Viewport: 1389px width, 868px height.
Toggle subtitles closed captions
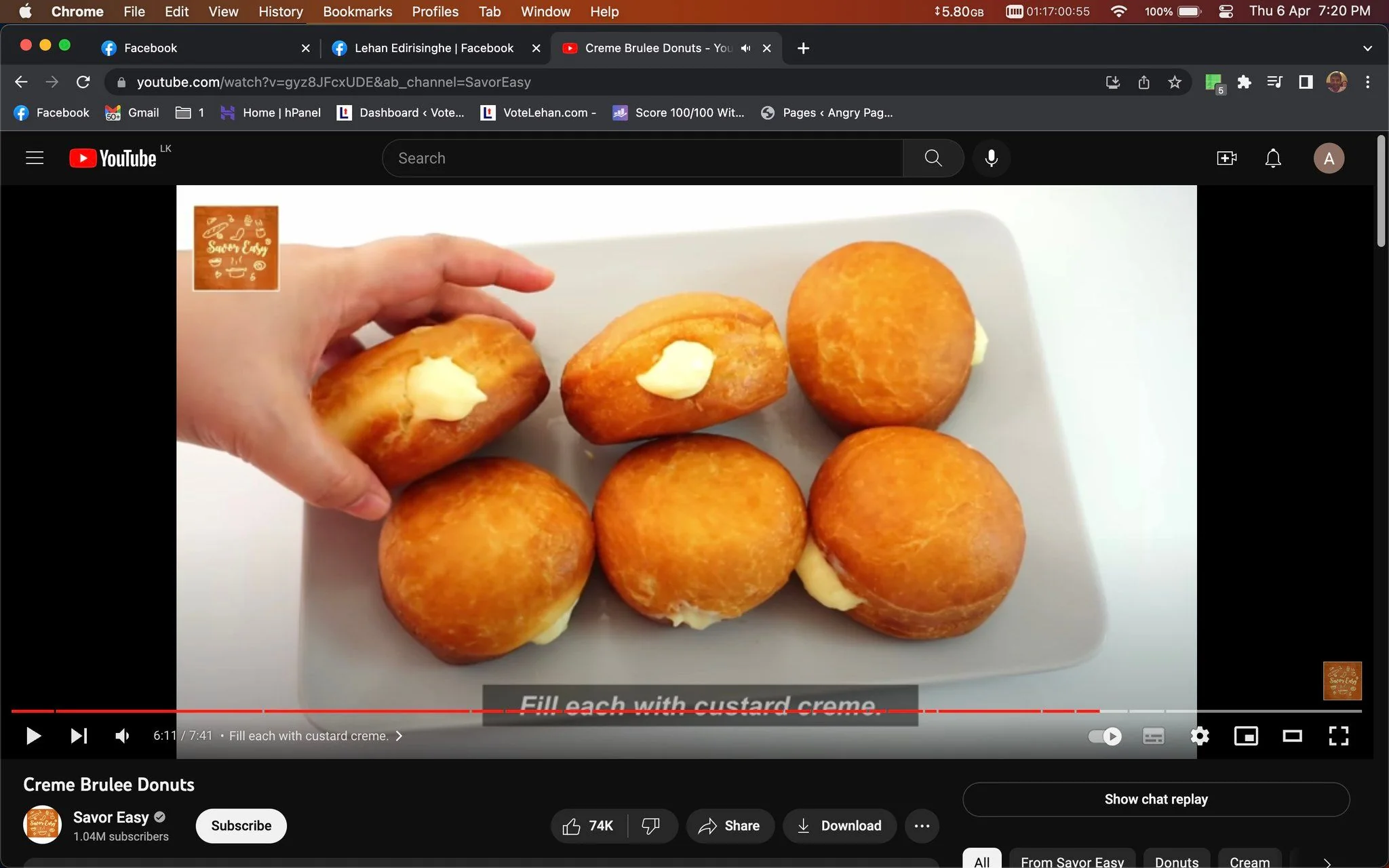(1153, 736)
